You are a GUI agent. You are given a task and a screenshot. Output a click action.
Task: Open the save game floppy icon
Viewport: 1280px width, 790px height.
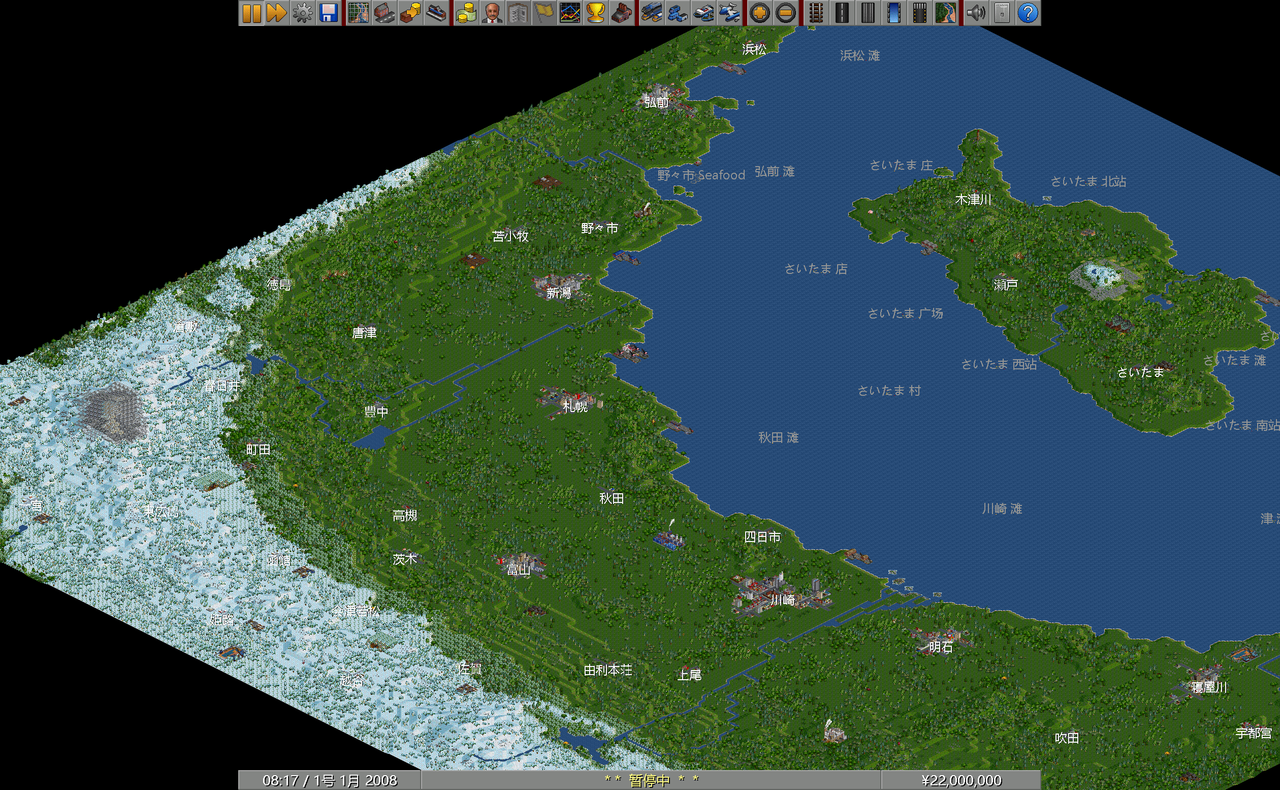click(x=328, y=13)
